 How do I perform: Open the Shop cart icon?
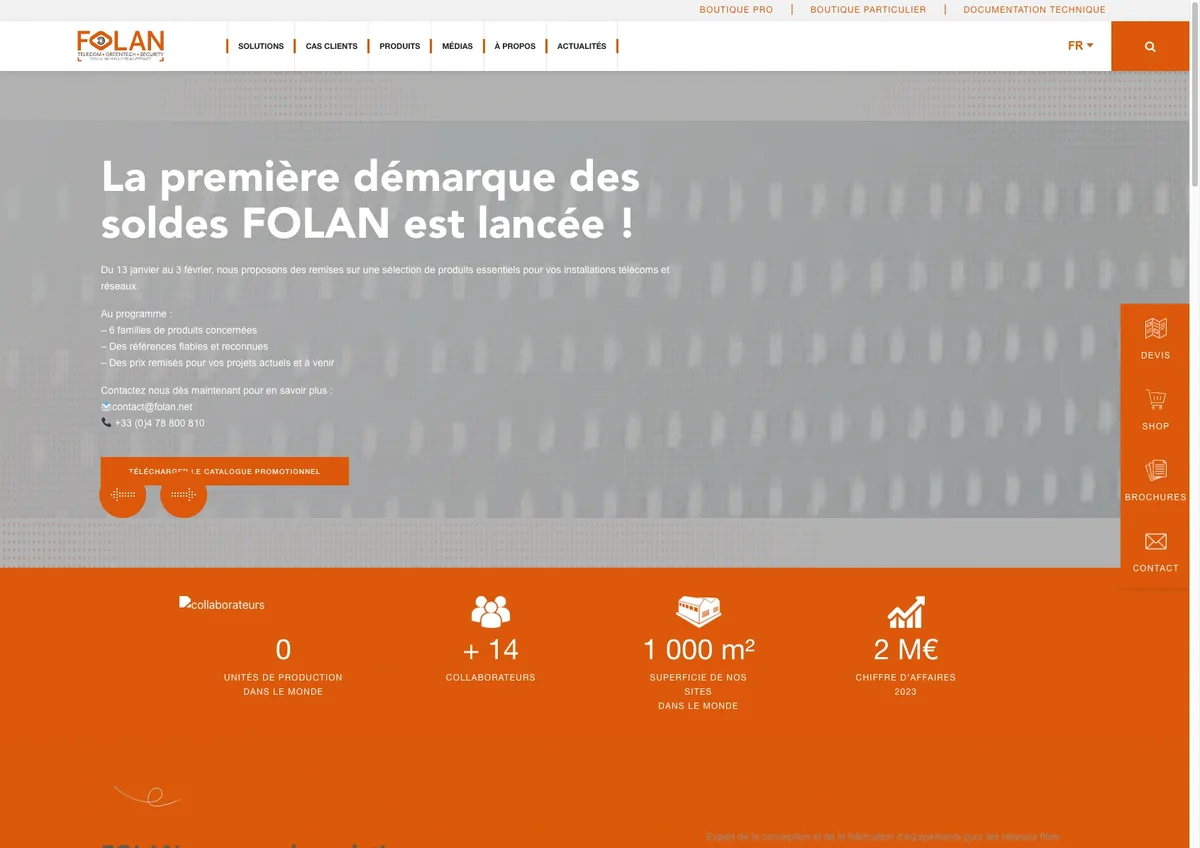1155,399
